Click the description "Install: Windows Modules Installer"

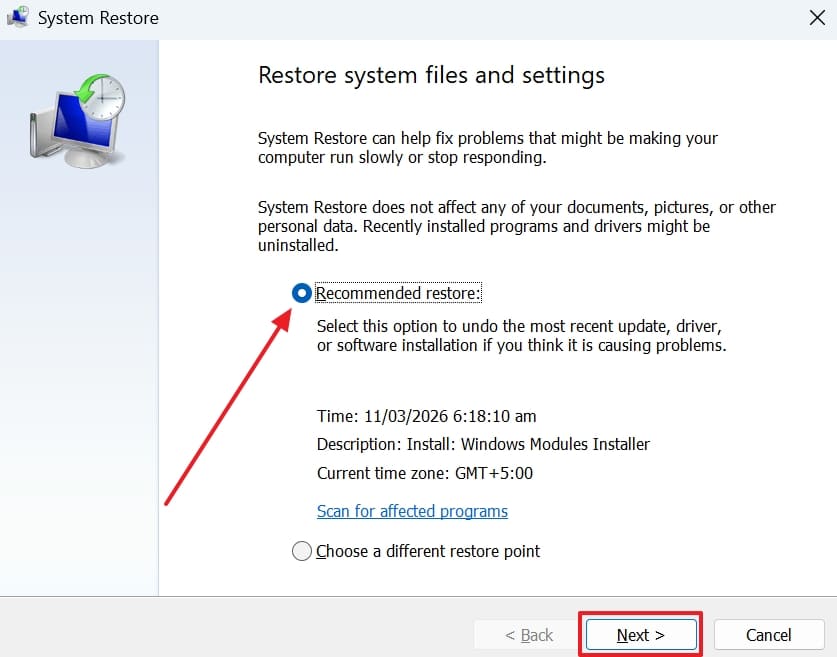[483, 444]
